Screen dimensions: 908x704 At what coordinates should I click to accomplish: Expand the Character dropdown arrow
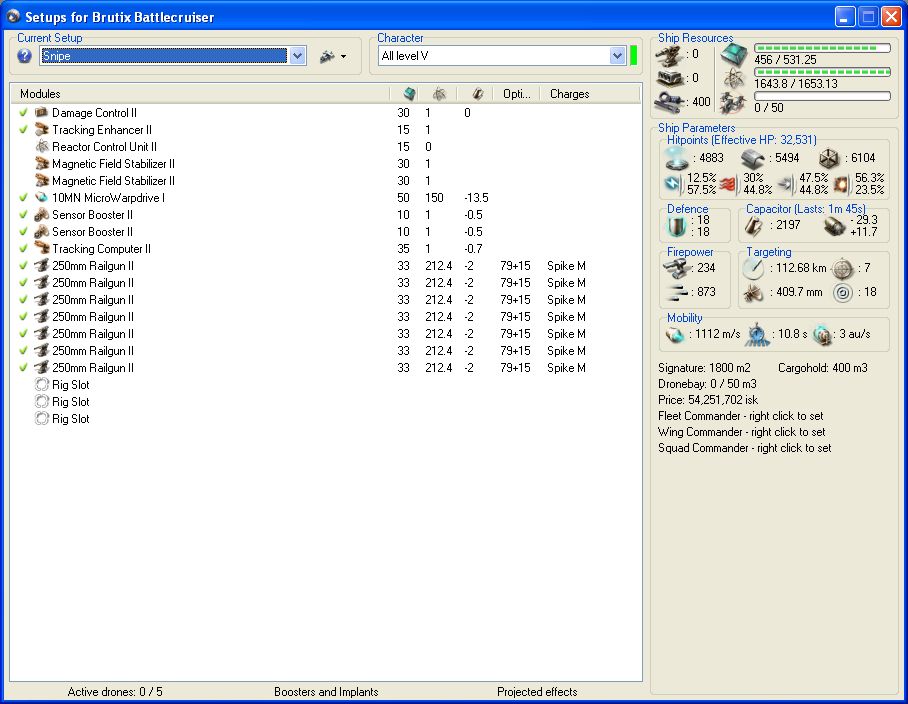point(617,56)
